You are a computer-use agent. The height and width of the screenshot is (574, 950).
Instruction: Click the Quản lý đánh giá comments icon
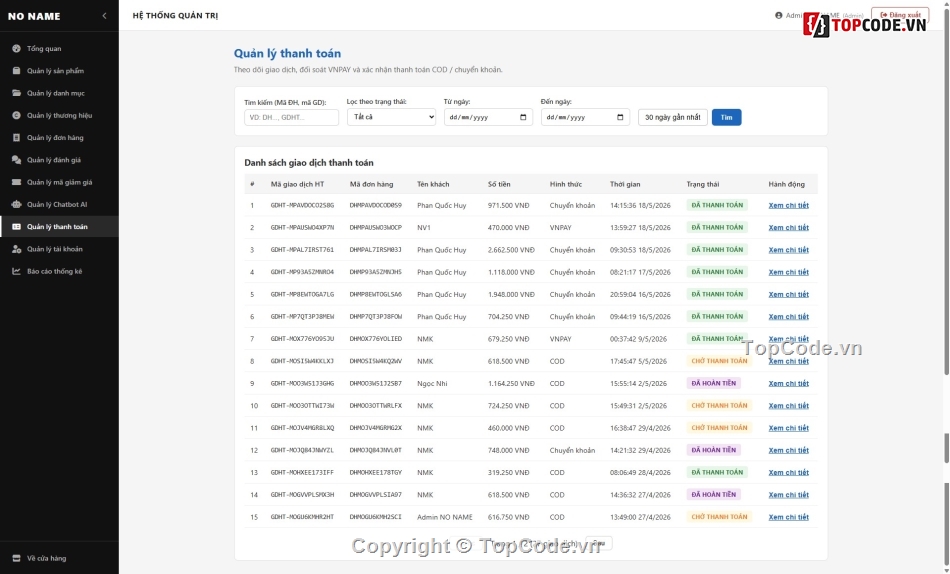(16, 160)
